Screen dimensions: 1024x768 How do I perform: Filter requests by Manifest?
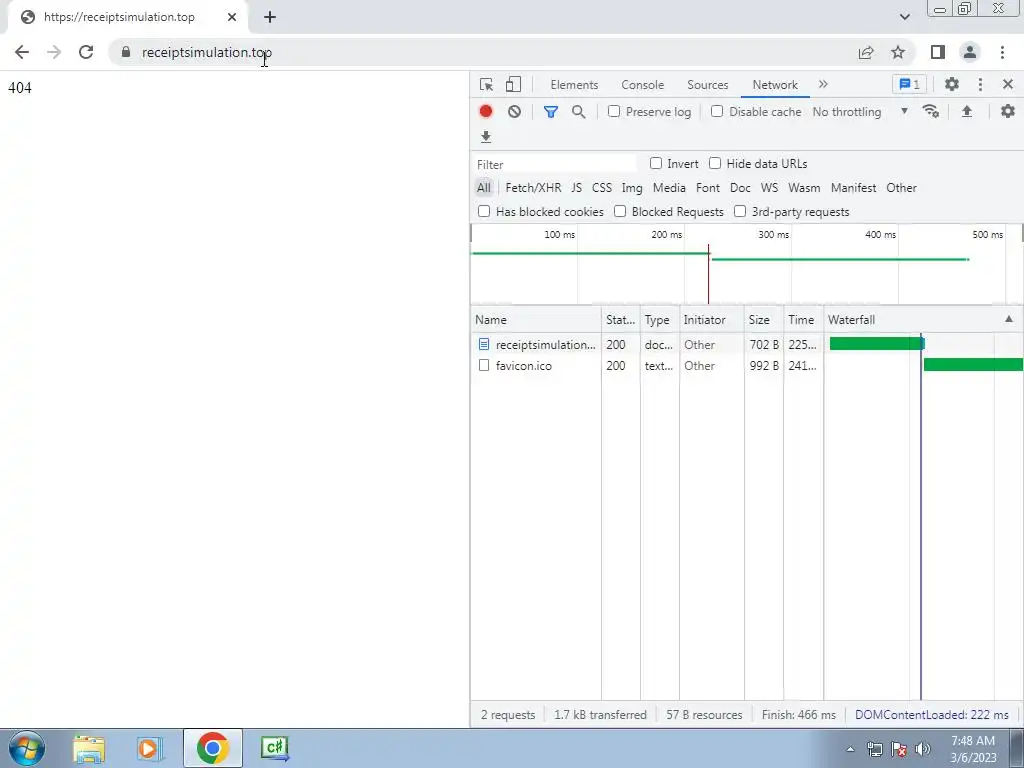point(853,188)
